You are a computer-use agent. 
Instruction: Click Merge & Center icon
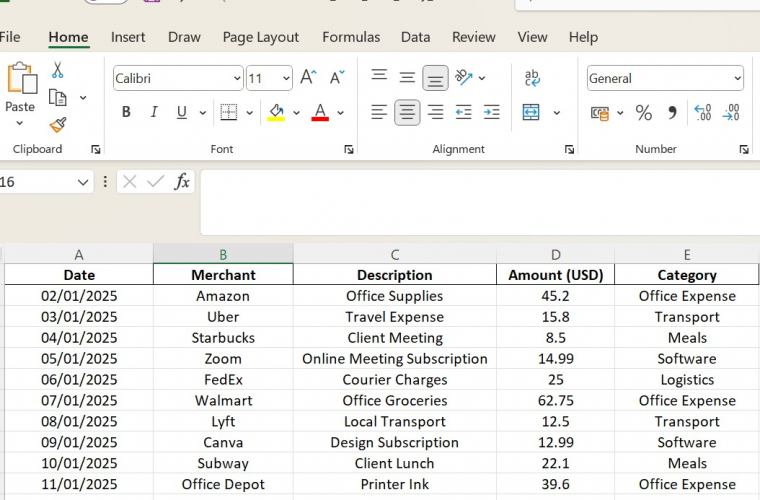[x=531, y=112]
